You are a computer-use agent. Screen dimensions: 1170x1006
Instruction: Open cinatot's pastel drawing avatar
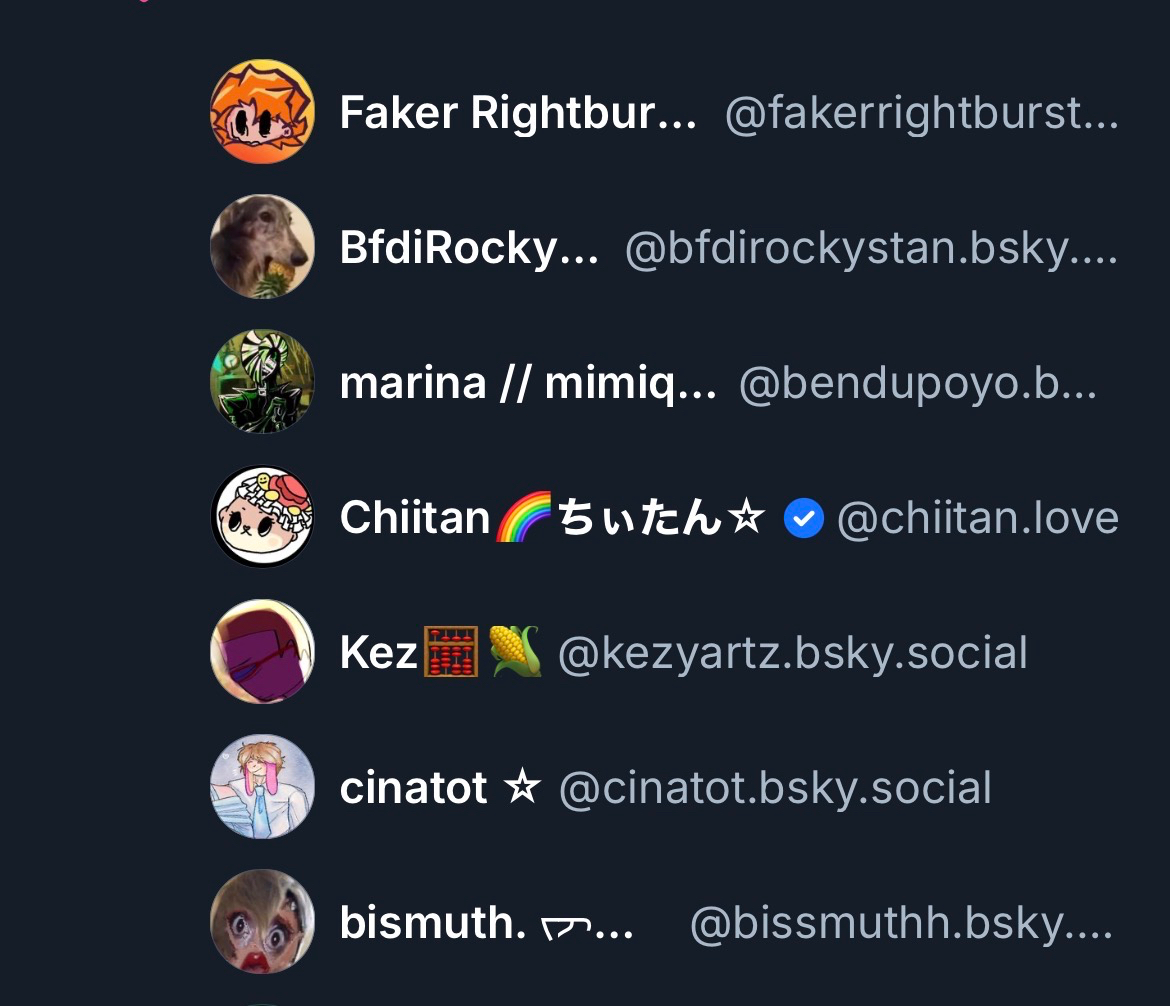[x=262, y=787]
